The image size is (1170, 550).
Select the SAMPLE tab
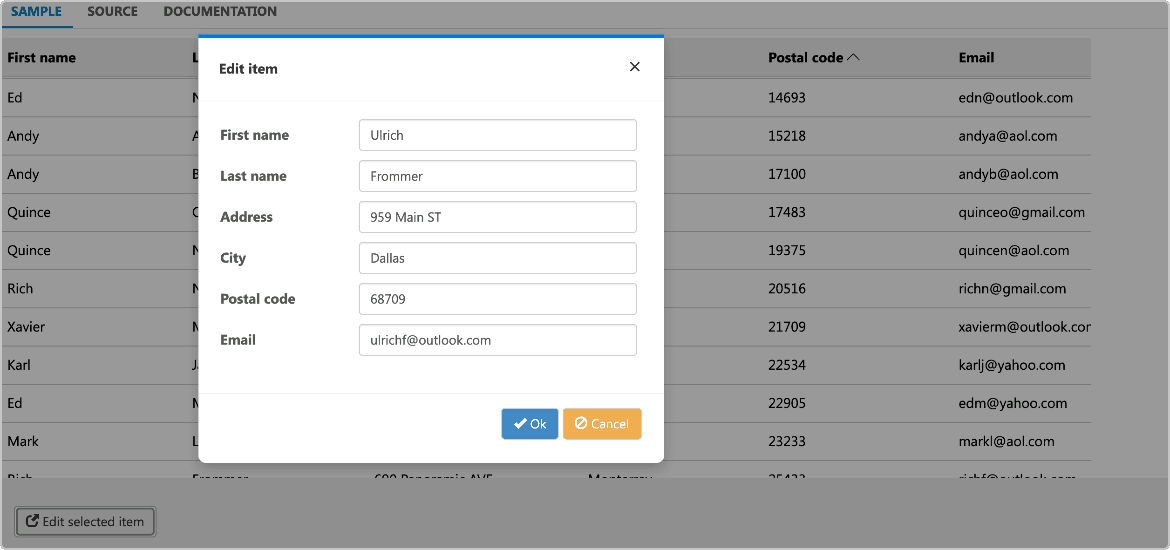pyautogui.click(x=37, y=12)
